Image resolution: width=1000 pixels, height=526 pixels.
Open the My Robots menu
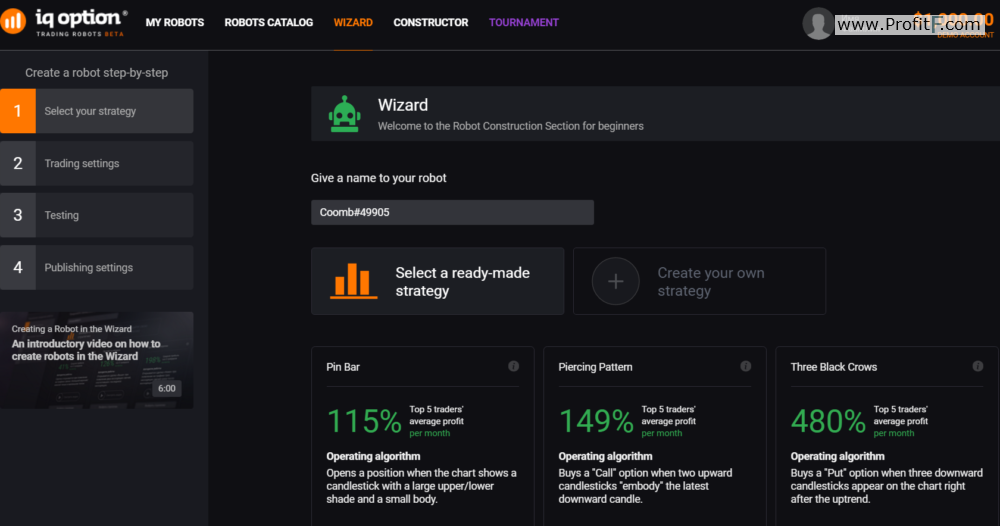175,22
